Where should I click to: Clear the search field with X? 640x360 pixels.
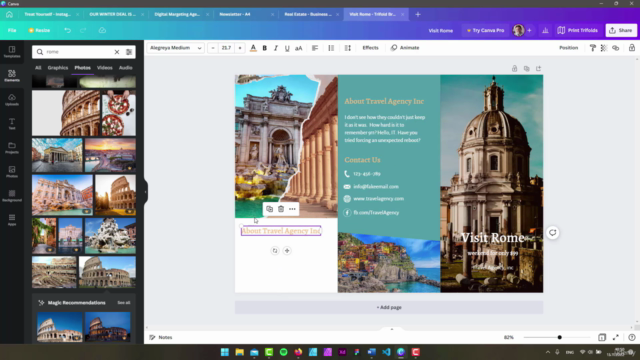pos(117,52)
